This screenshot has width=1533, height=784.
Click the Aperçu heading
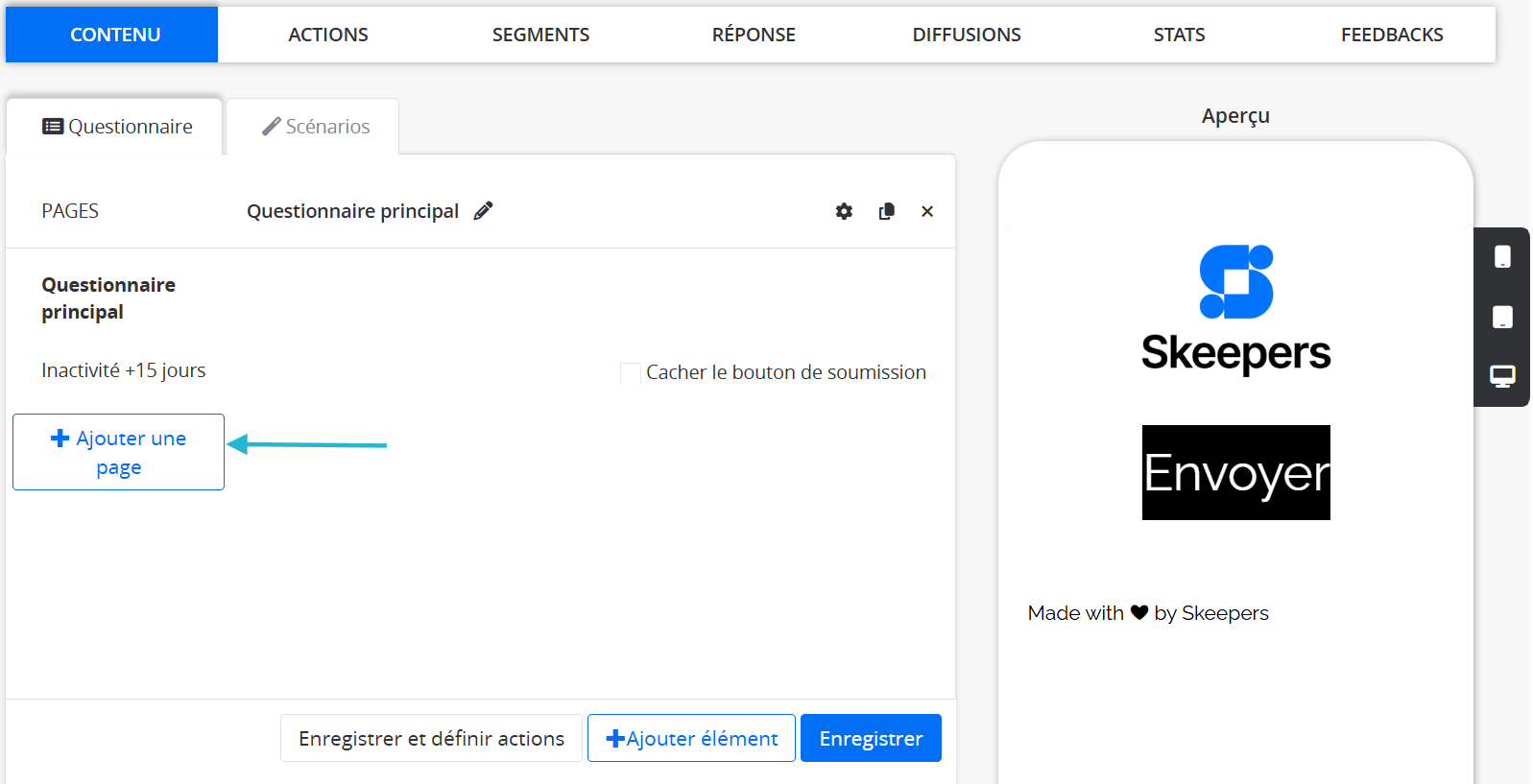1235,116
